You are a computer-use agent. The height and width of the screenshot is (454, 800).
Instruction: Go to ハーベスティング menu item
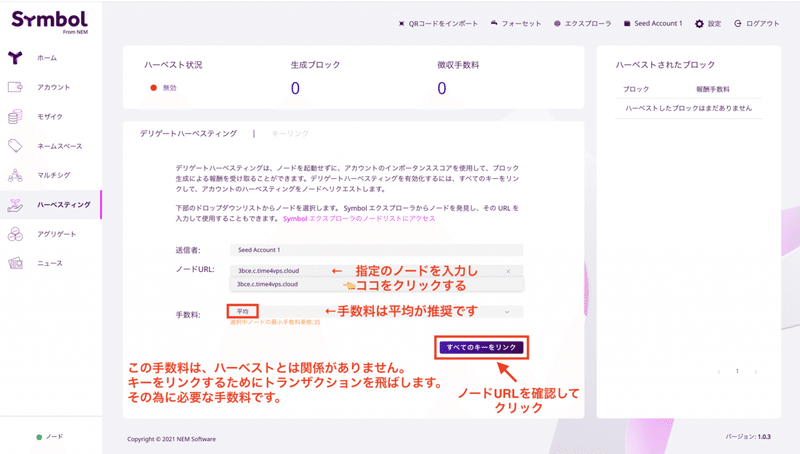(x=64, y=205)
